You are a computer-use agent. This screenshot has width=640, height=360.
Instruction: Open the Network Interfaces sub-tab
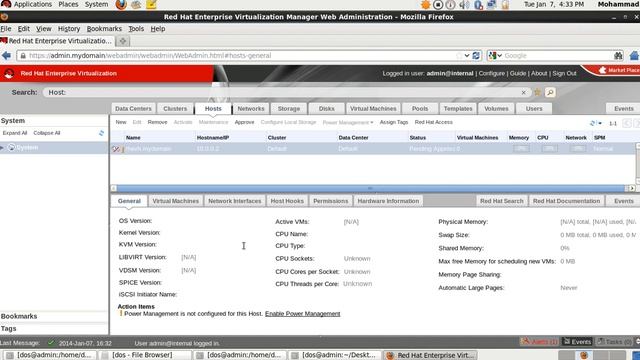coord(234,201)
